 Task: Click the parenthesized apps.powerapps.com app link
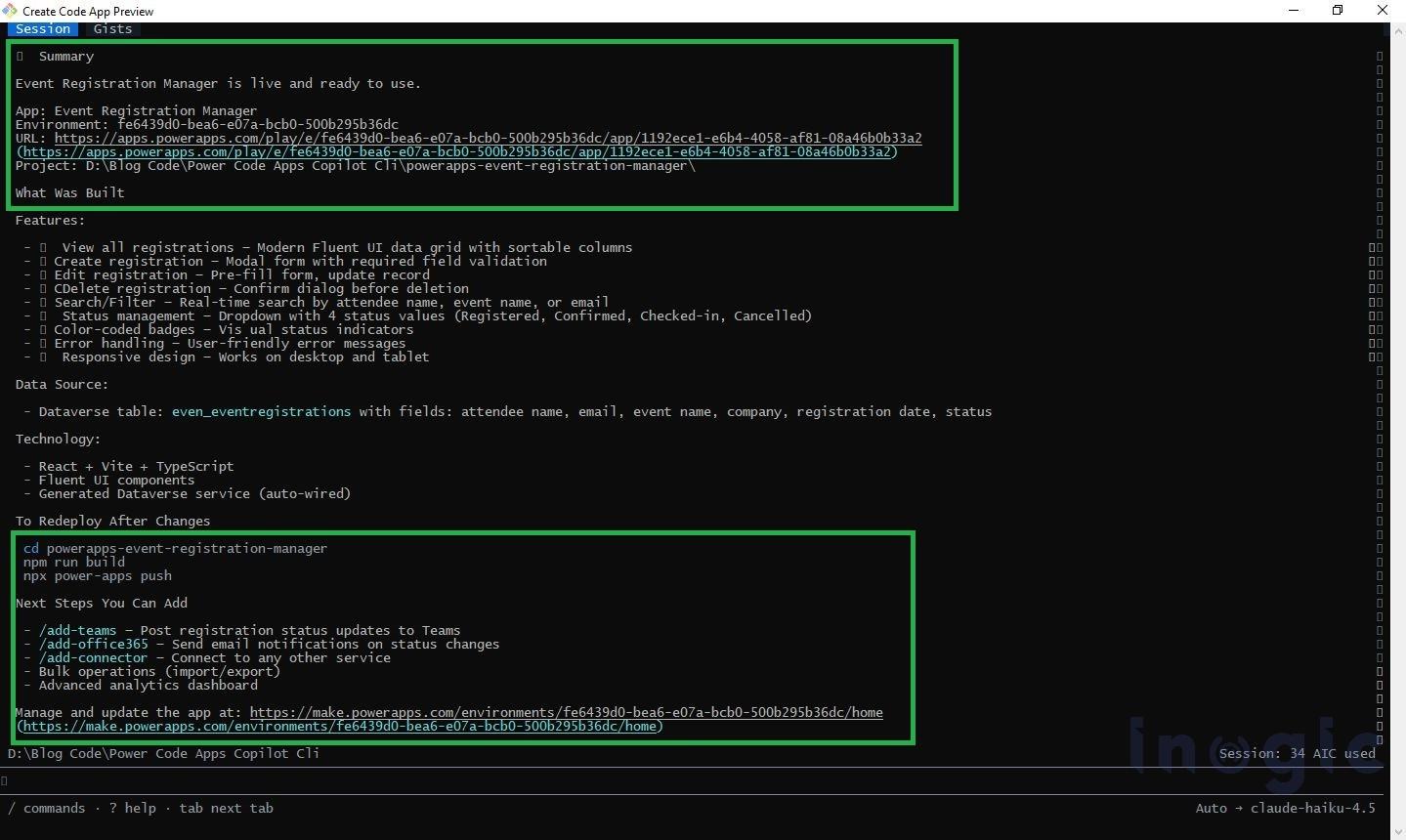(x=456, y=151)
